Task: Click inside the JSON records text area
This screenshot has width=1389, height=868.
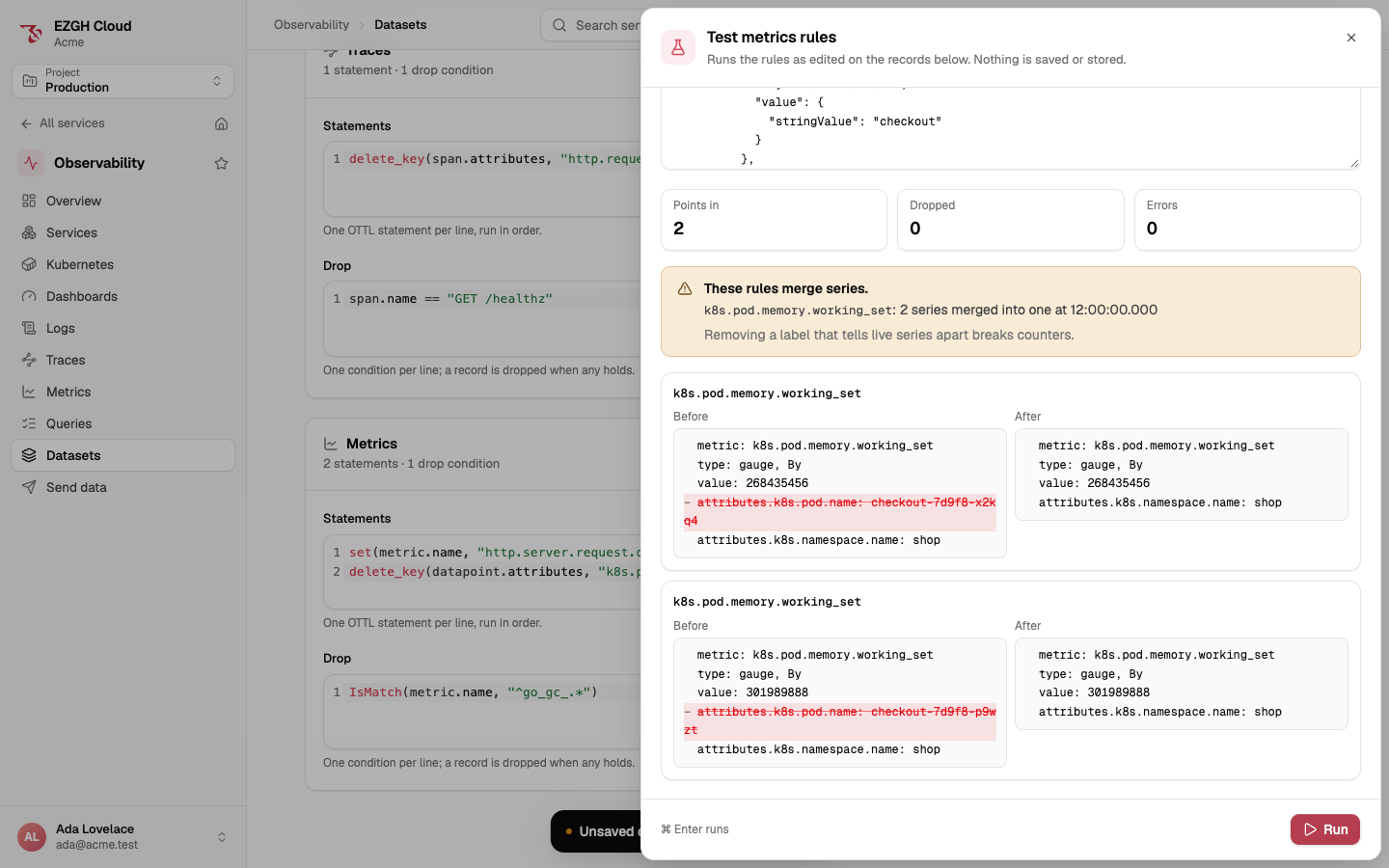Action: pyautogui.click(x=1010, y=128)
